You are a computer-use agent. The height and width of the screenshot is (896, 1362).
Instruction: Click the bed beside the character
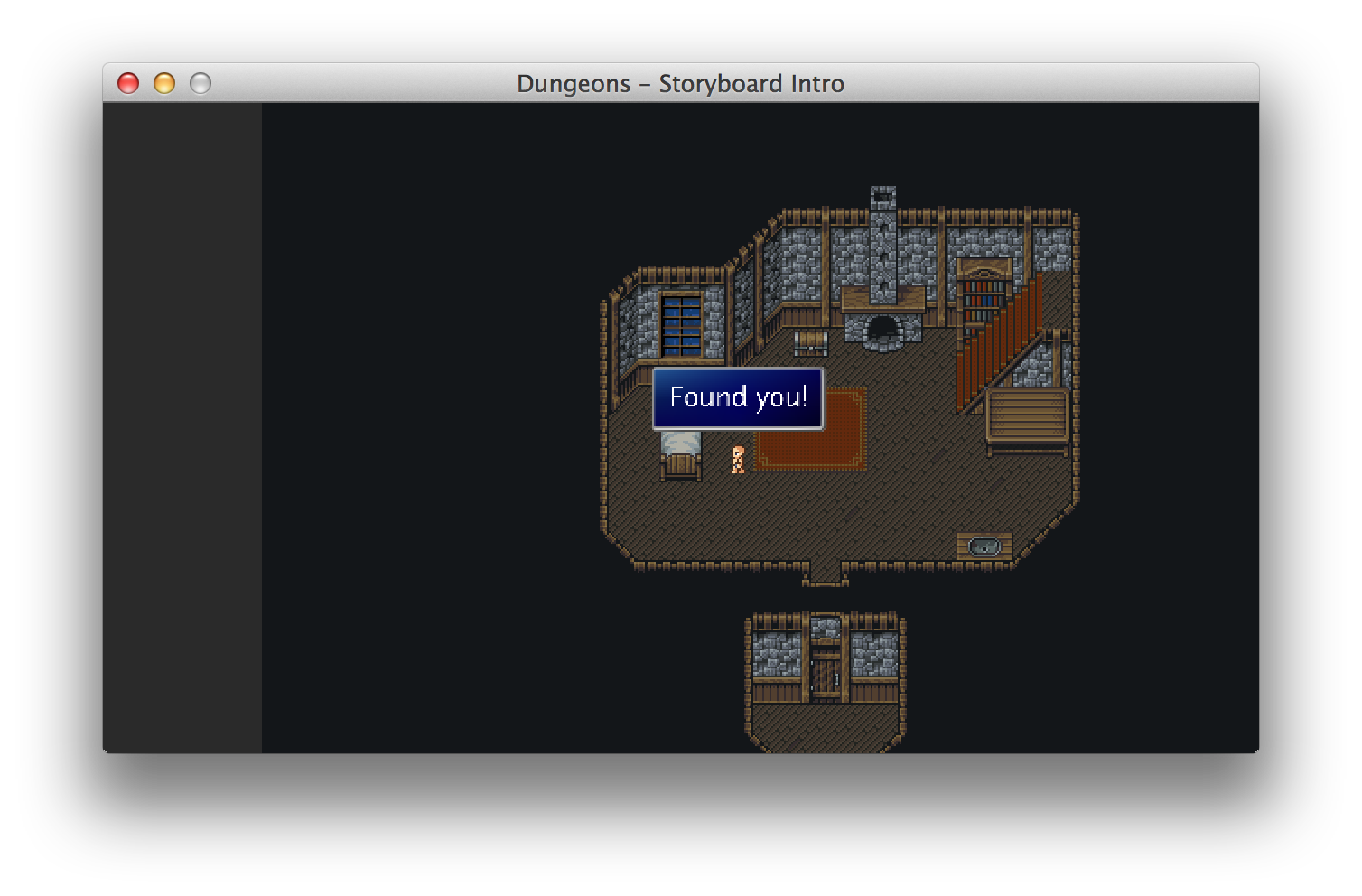[680, 454]
